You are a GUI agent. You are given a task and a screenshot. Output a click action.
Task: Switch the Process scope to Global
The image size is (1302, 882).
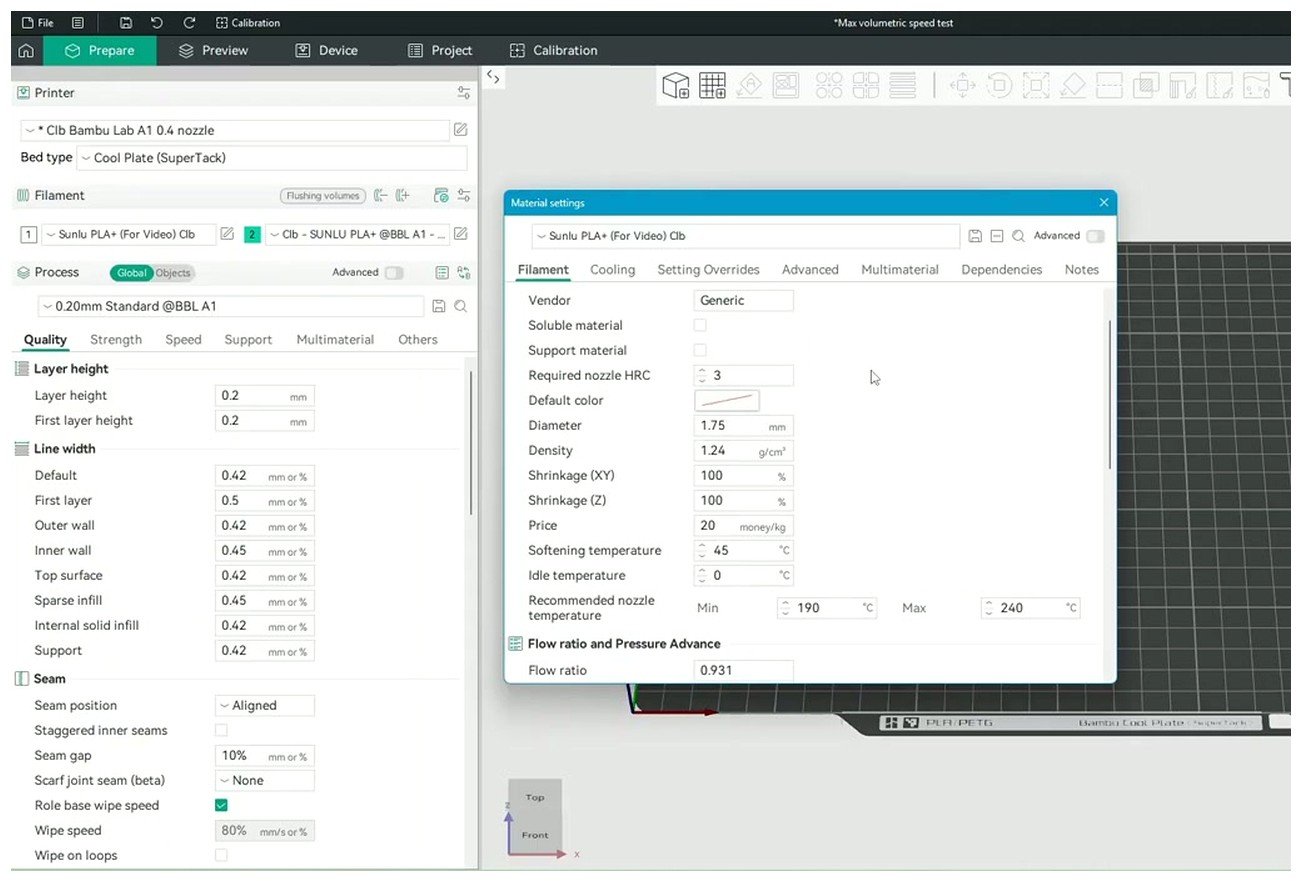click(x=131, y=273)
